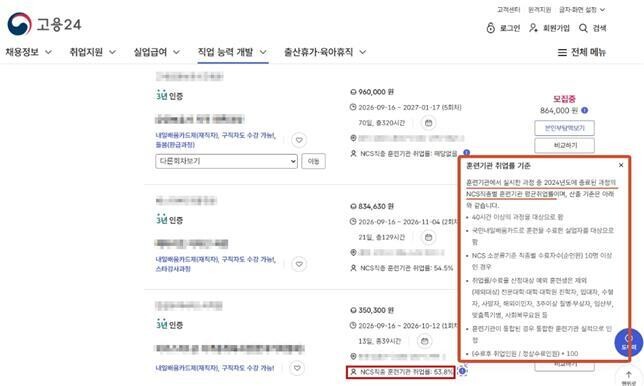Viewport: 644px width, 386px height.
Task: Select NCS직종 훈련기관 취업률: 63.8% text
Action: click(406, 372)
